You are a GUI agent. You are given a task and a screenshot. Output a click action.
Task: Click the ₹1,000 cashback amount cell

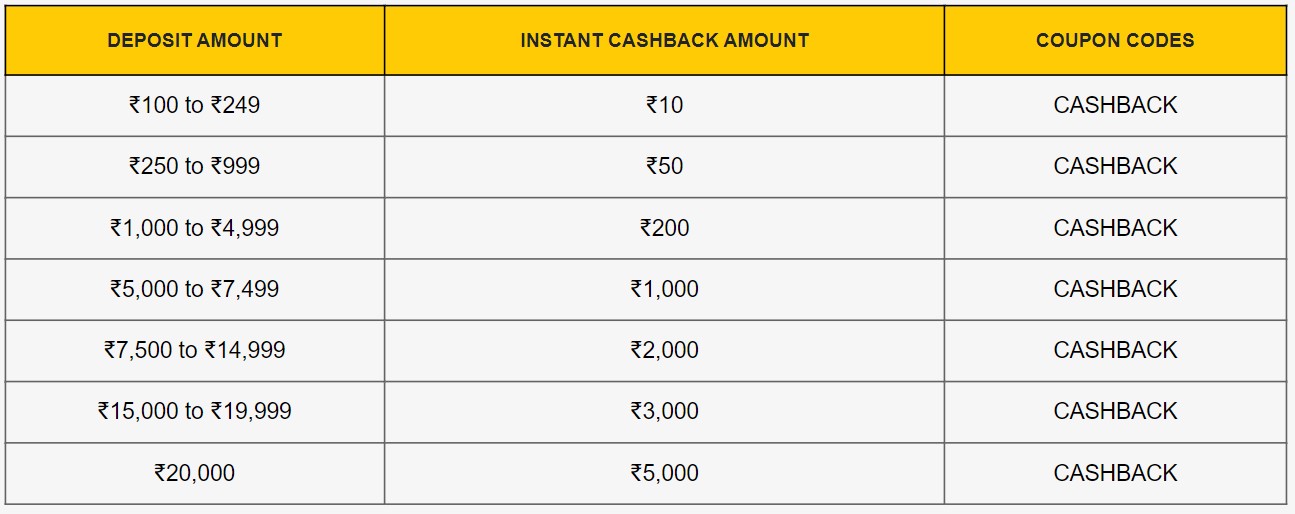click(x=664, y=290)
